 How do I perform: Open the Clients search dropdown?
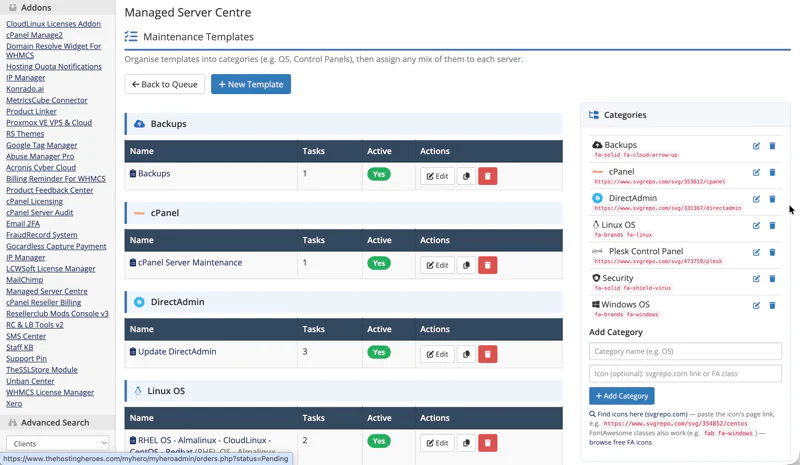(58, 444)
